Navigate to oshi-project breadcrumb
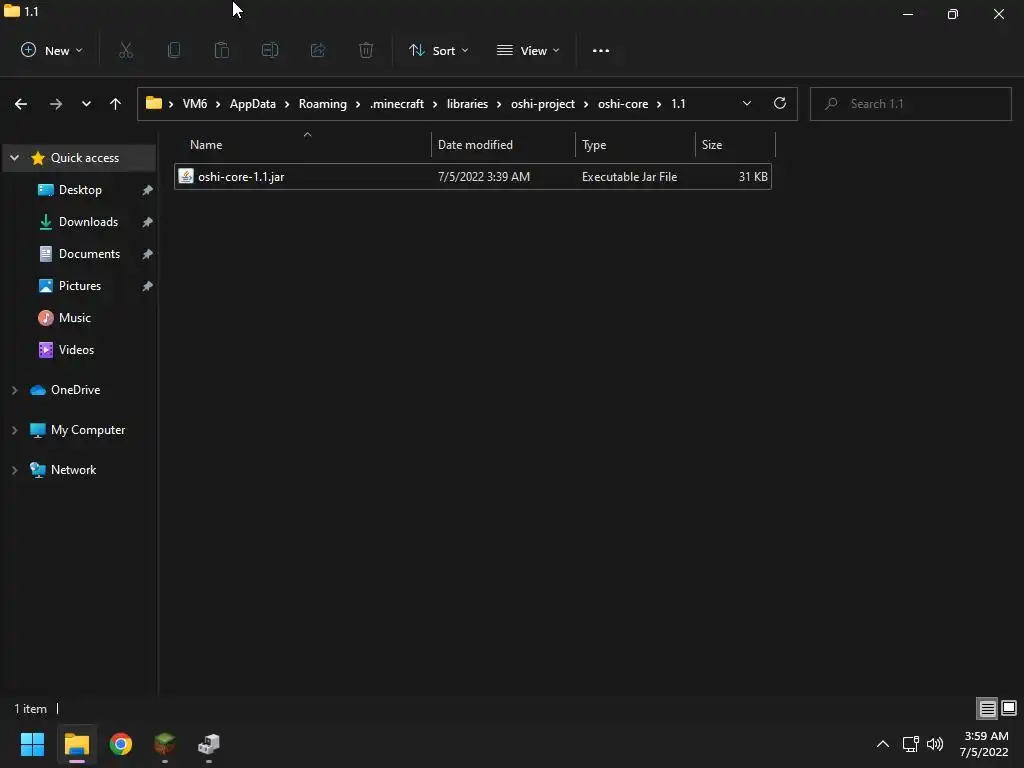The width and height of the screenshot is (1024, 768). pyautogui.click(x=543, y=104)
